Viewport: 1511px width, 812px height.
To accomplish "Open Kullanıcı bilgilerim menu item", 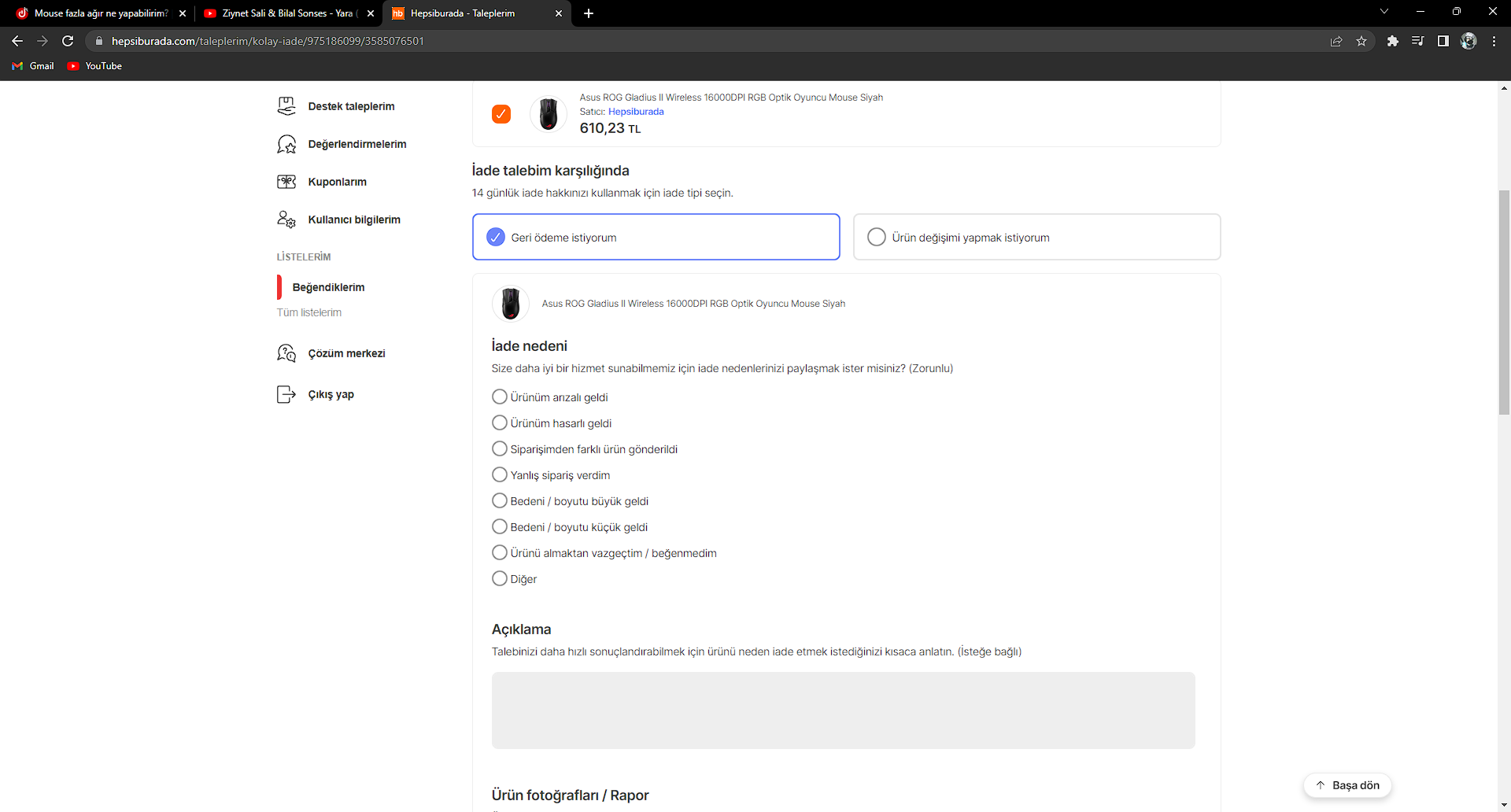I will [354, 220].
